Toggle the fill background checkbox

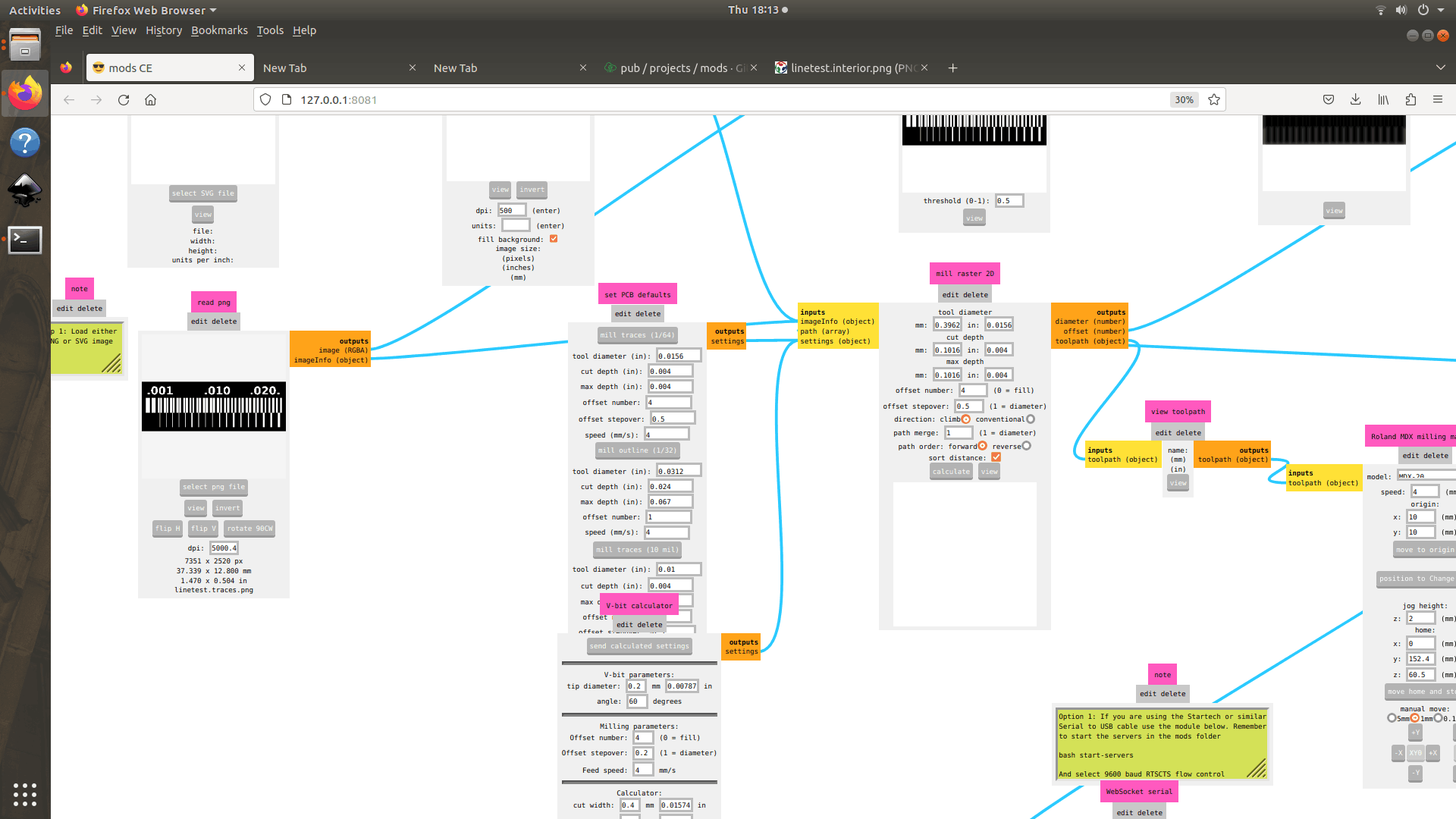click(x=554, y=239)
